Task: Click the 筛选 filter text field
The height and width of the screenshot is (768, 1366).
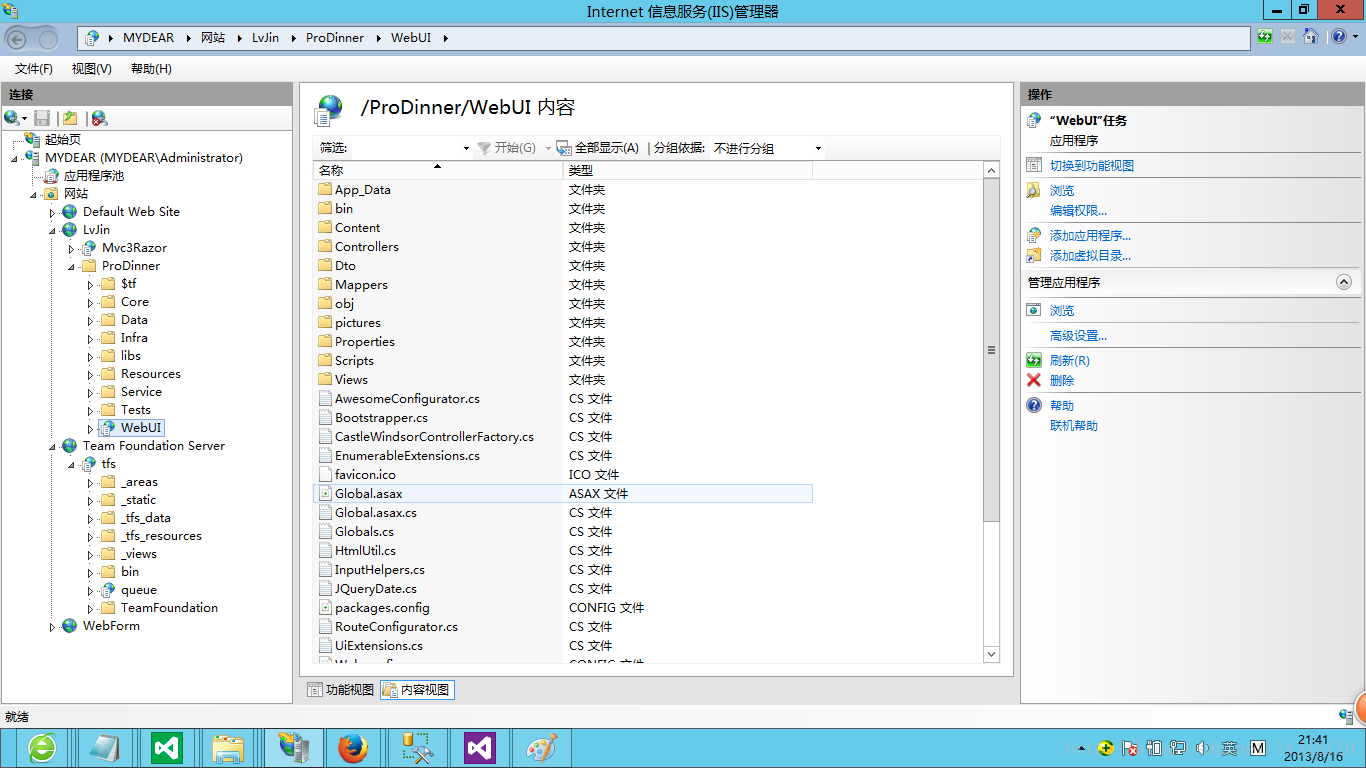Action: 405,148
